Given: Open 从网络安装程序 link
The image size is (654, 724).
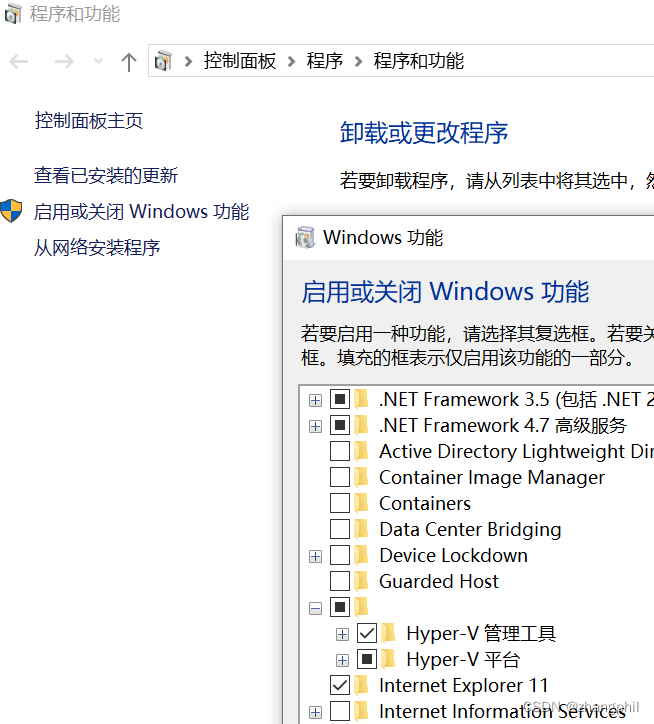Looking at the screenshot, I should 97,247.
